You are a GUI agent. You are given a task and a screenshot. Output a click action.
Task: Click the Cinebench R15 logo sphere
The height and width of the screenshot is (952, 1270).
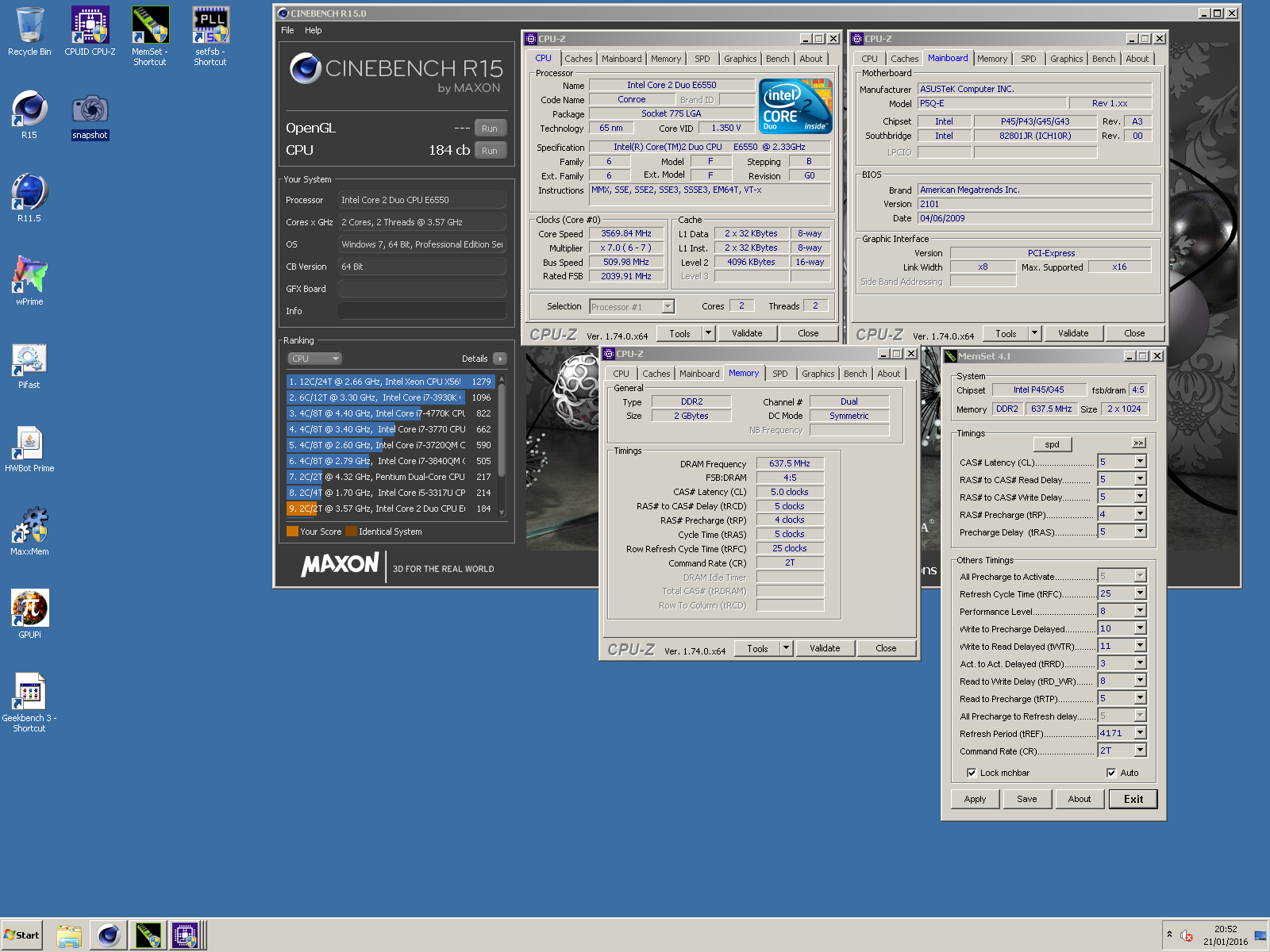pyautogui.click(x=305, y=68)
